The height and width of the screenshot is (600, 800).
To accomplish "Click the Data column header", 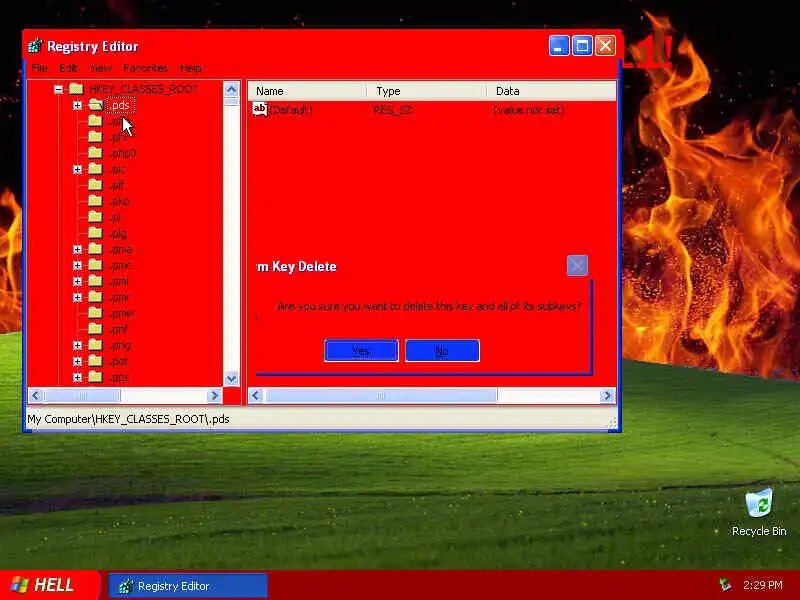I will [551, 91].
